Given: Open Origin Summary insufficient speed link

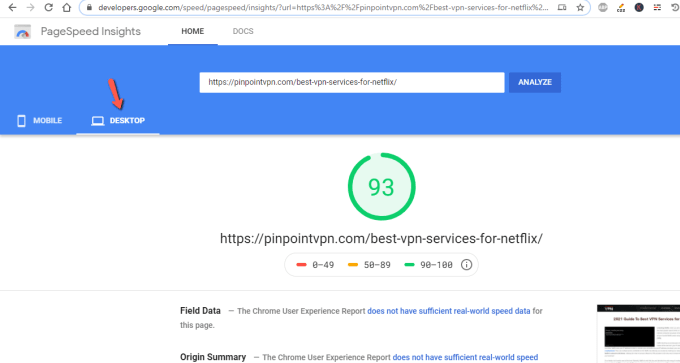Looking at the screenshot, I should pyautogui.click(x=465, y=357).
